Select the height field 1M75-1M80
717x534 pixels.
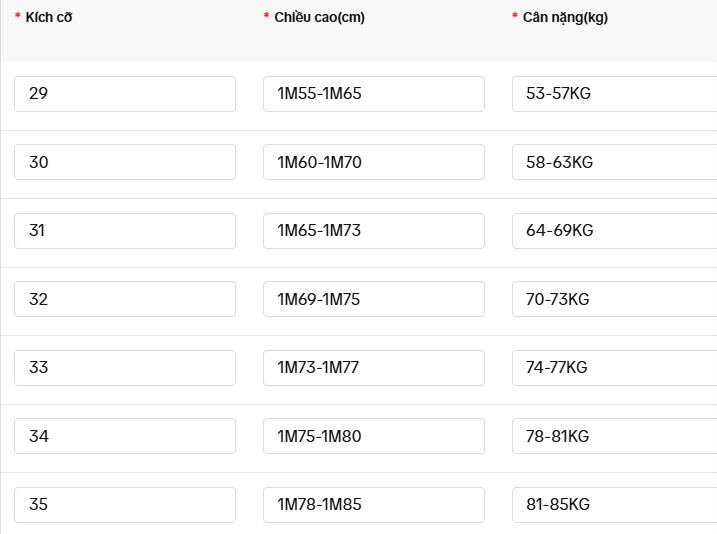point(374,436)
